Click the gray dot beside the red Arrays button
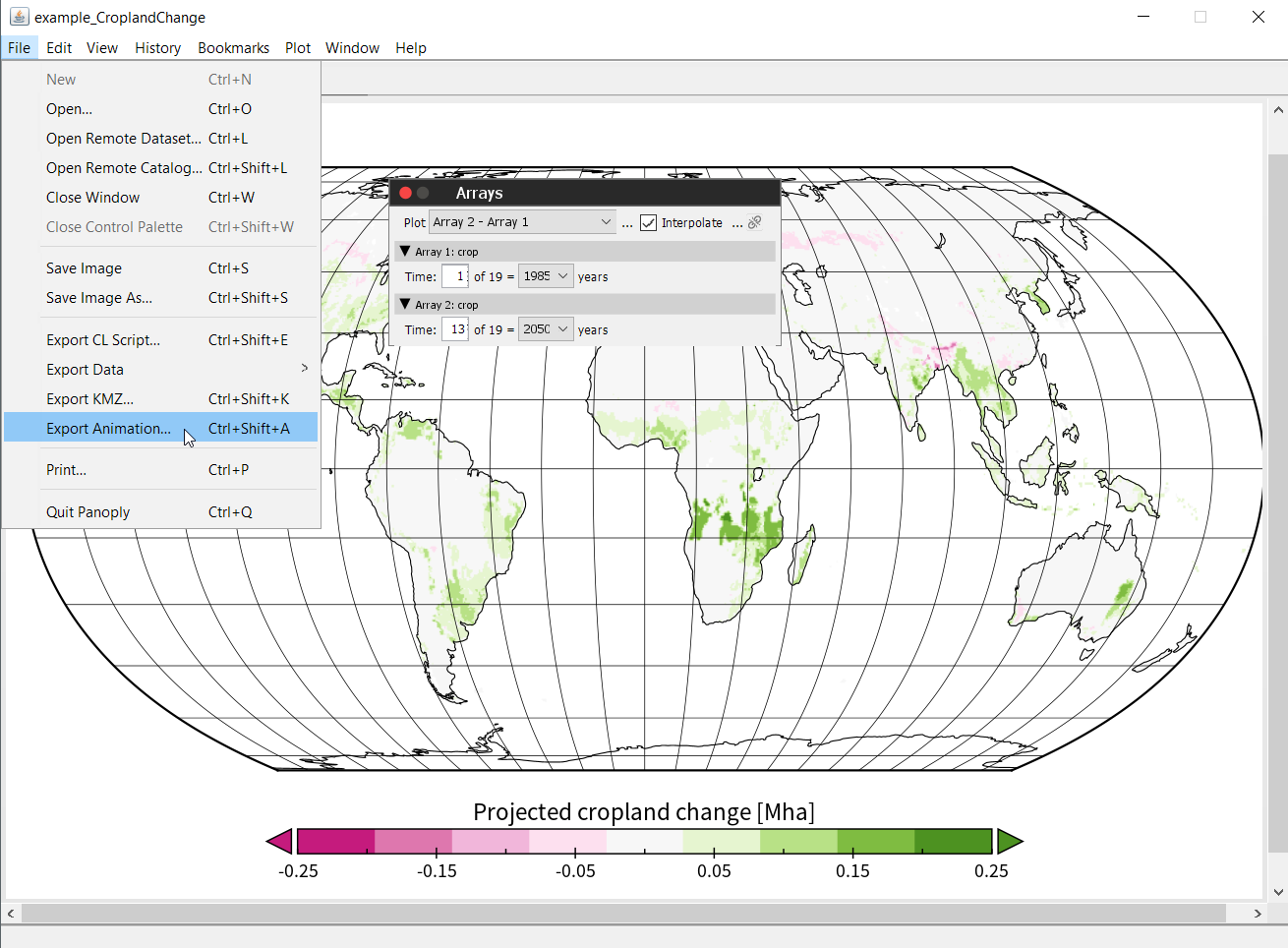The width and height of the screenshot is (1288, 948). (424, 193)
